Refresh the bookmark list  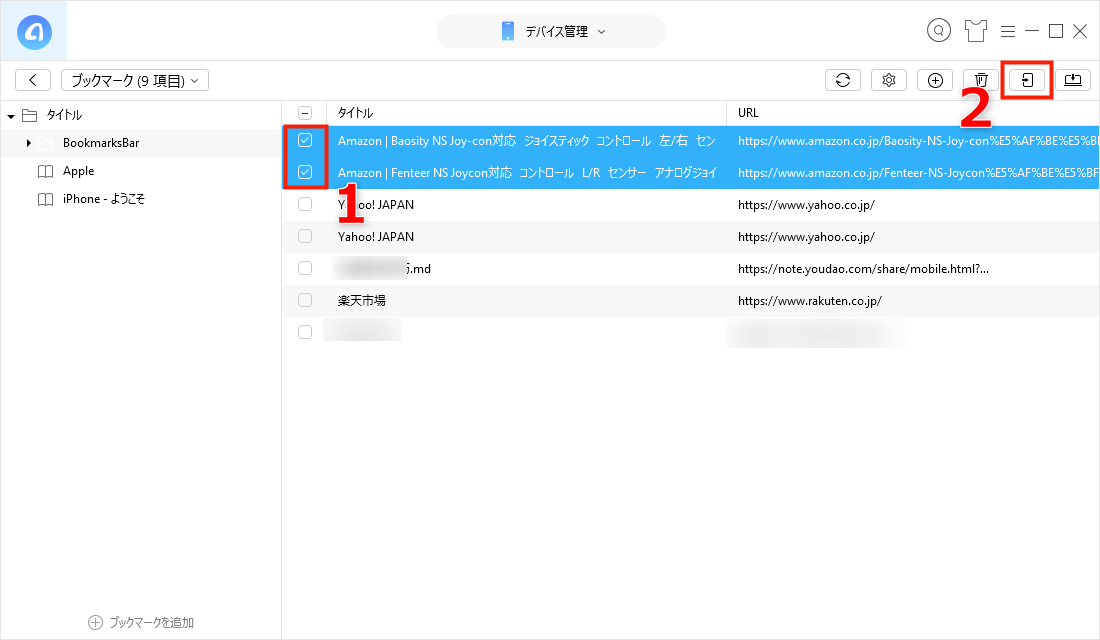(843, 80)
